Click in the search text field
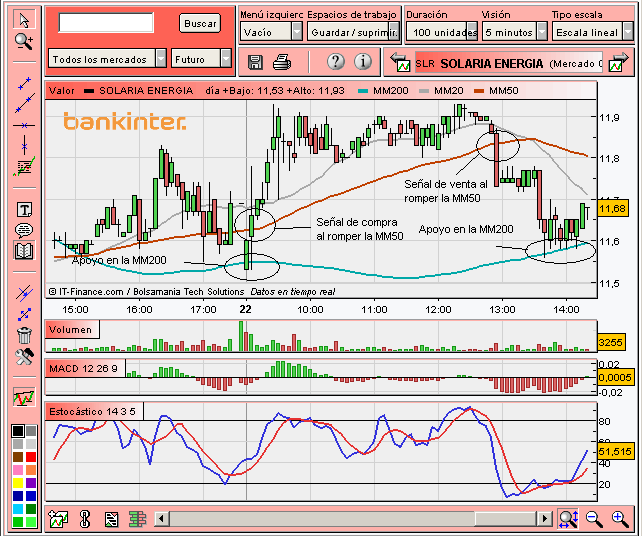Screen dimensions: 642x539 click(106, 23)
